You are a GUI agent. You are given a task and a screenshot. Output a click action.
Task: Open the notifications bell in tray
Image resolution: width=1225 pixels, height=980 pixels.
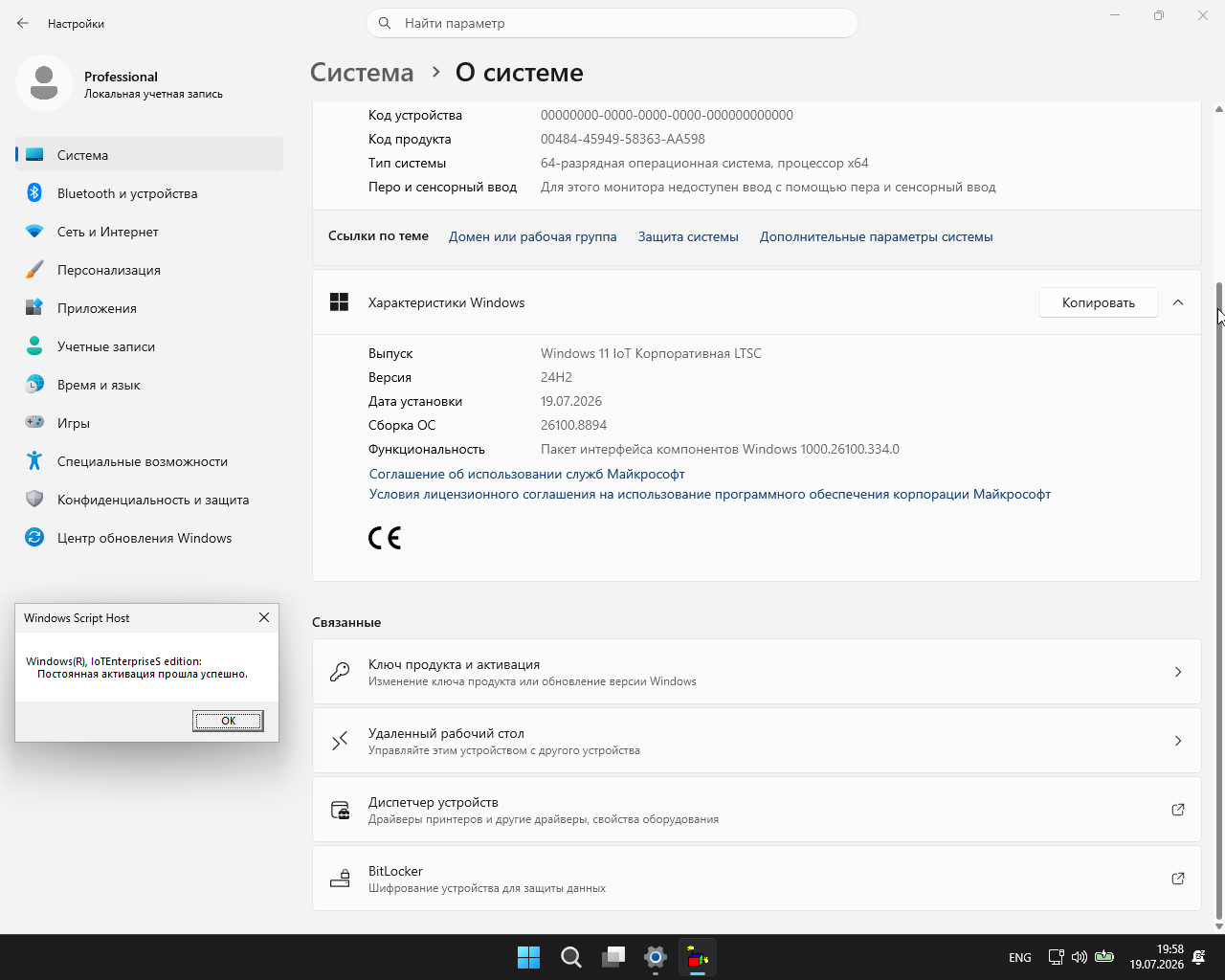click(1199, 957)
